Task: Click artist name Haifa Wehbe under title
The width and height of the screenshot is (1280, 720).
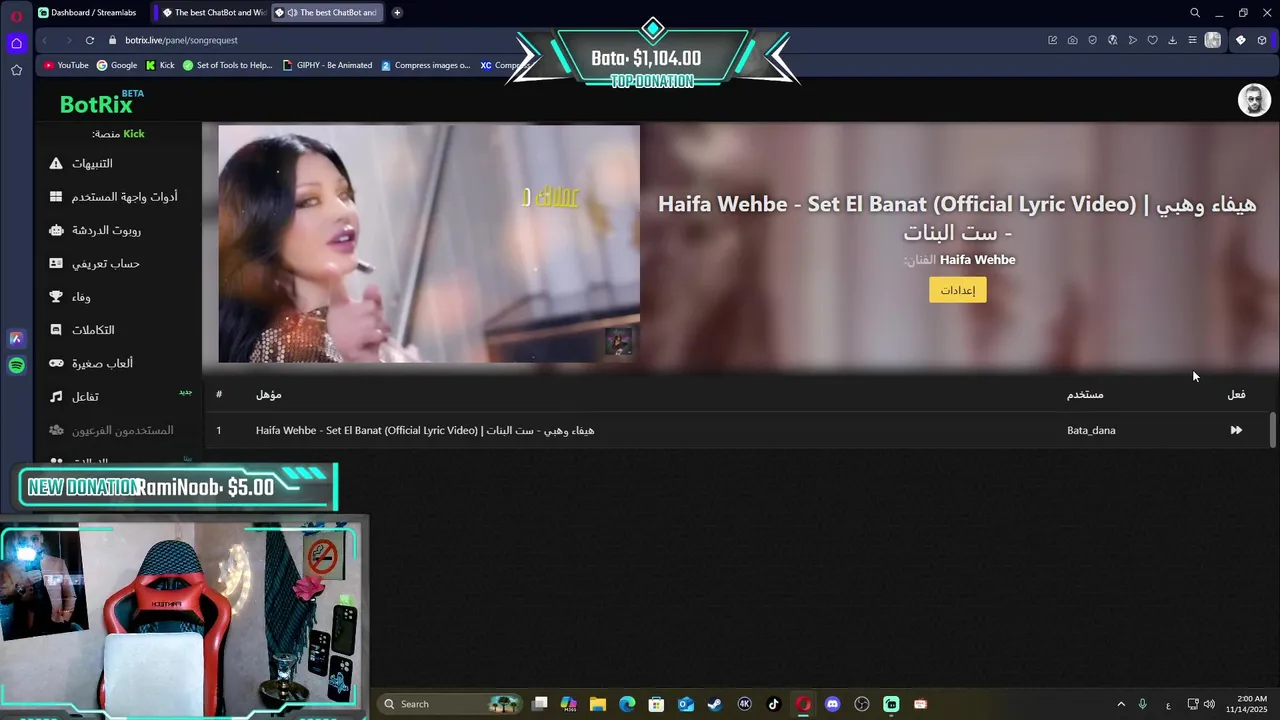Action: tap(977, 259)
